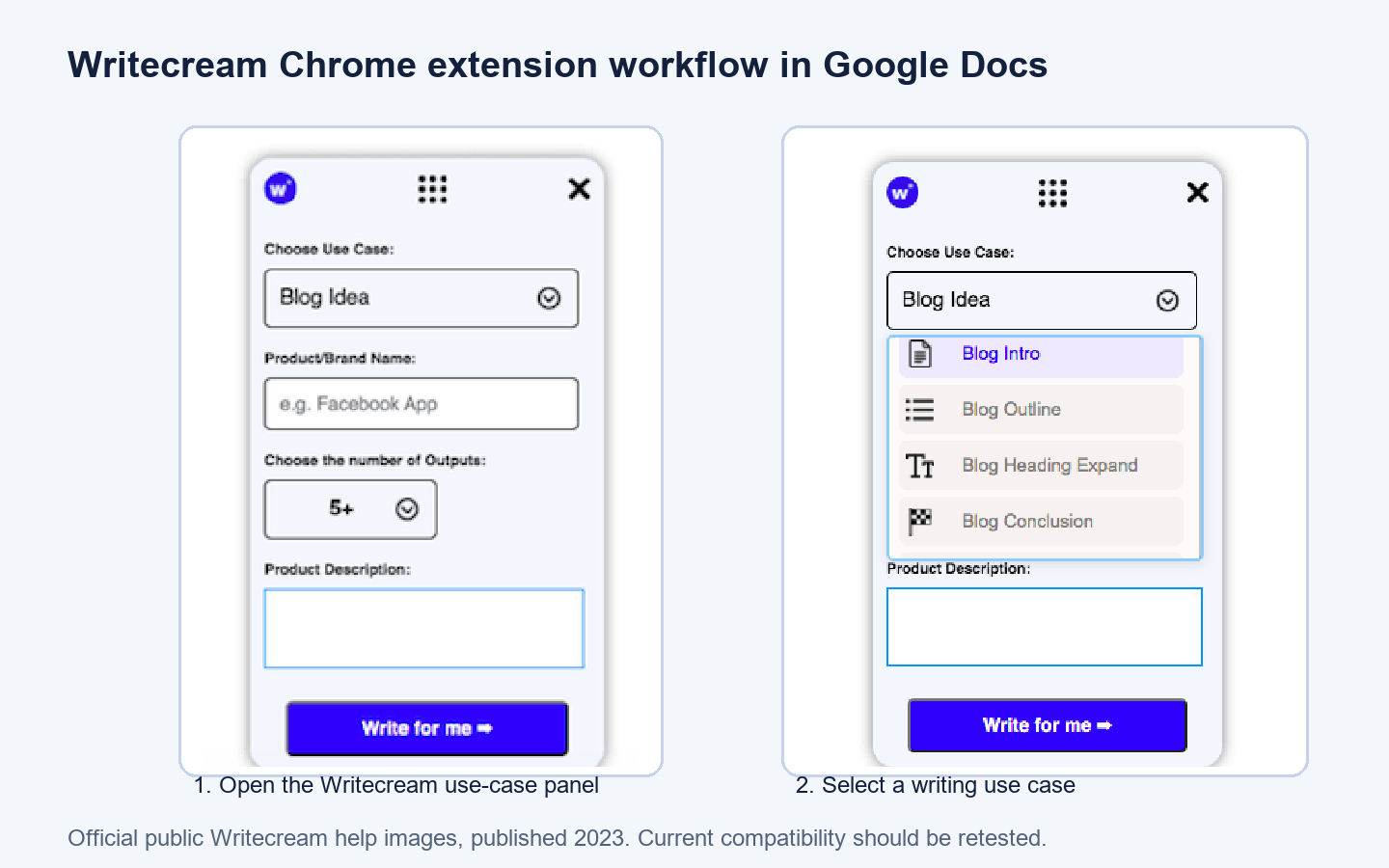Click Write for me button in left panel
This screenshot has width=1389, height=868.
coord(426,728)
